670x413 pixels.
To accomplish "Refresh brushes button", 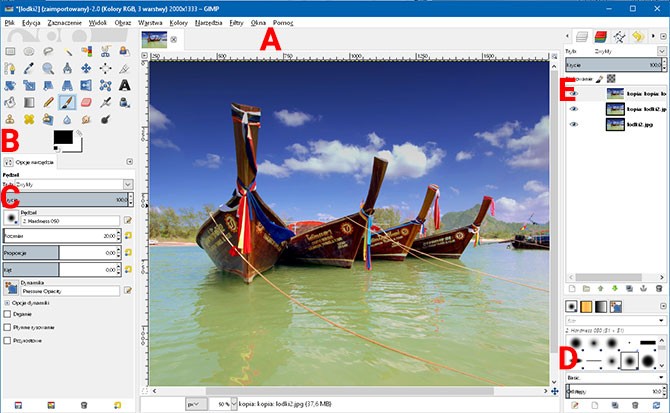I will pyautogui.click(x=656, y=405).
